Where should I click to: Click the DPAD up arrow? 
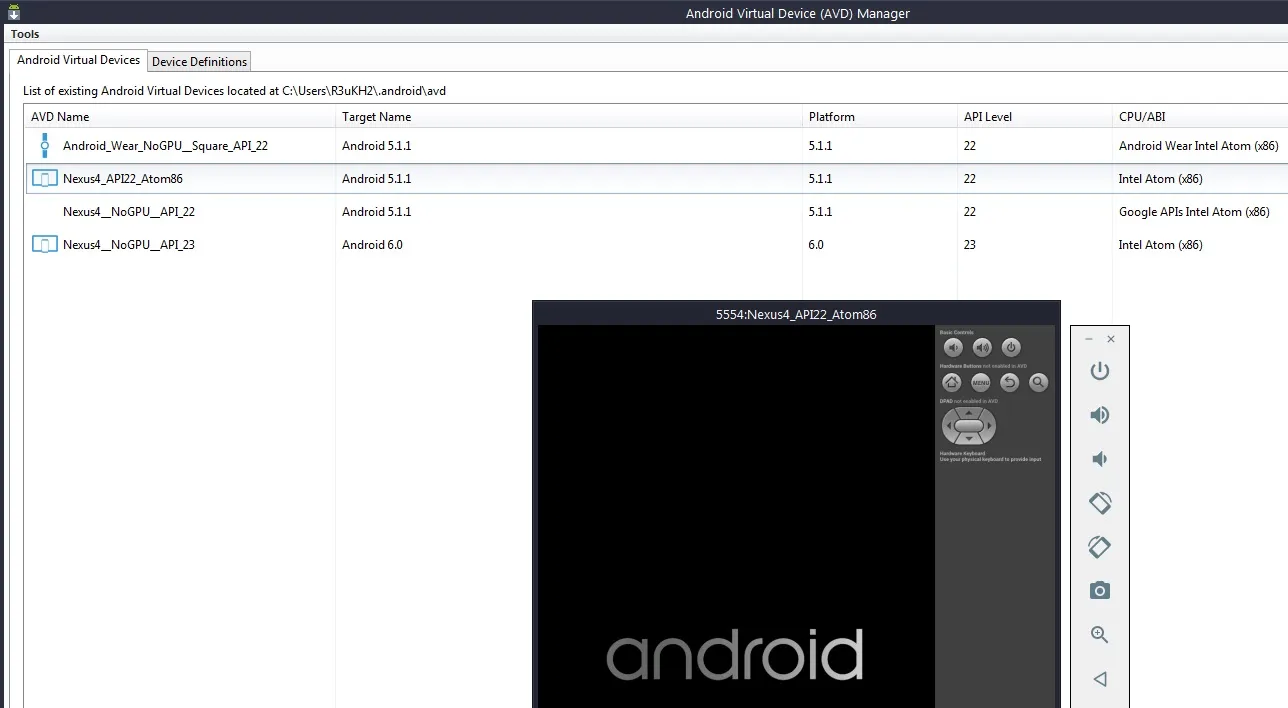(969, 412)
